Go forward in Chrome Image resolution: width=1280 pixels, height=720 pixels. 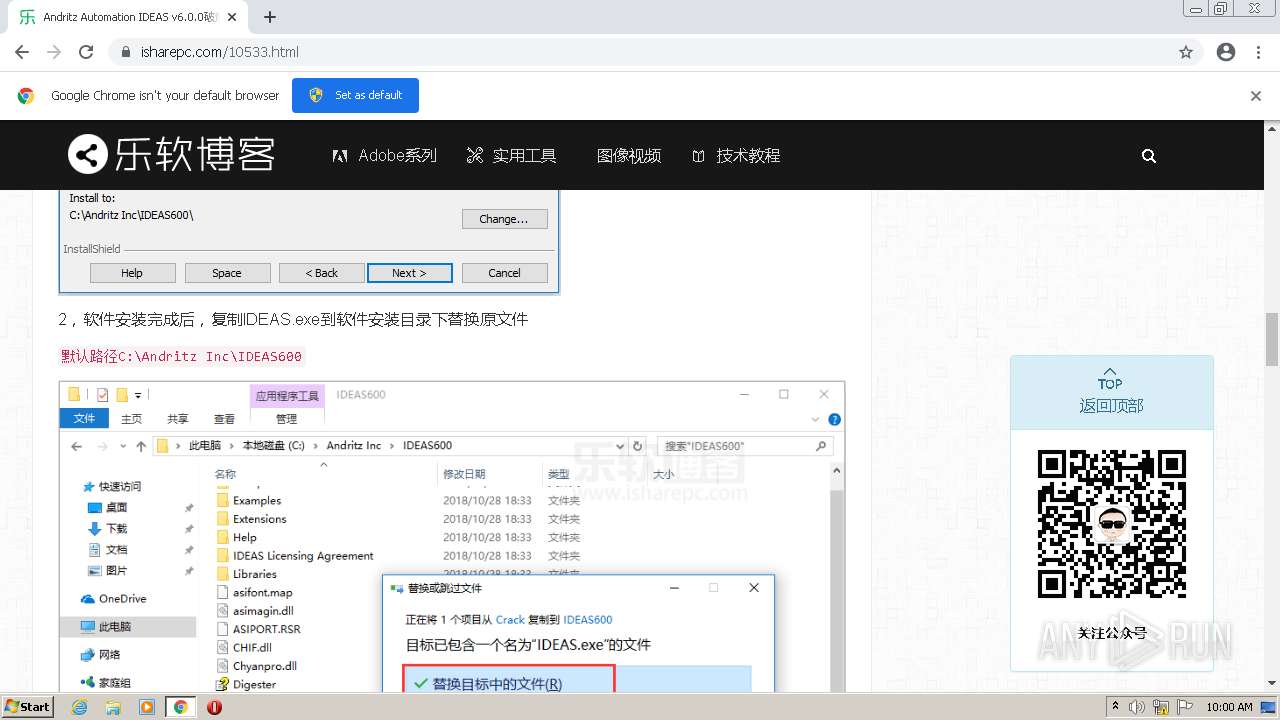54,52
